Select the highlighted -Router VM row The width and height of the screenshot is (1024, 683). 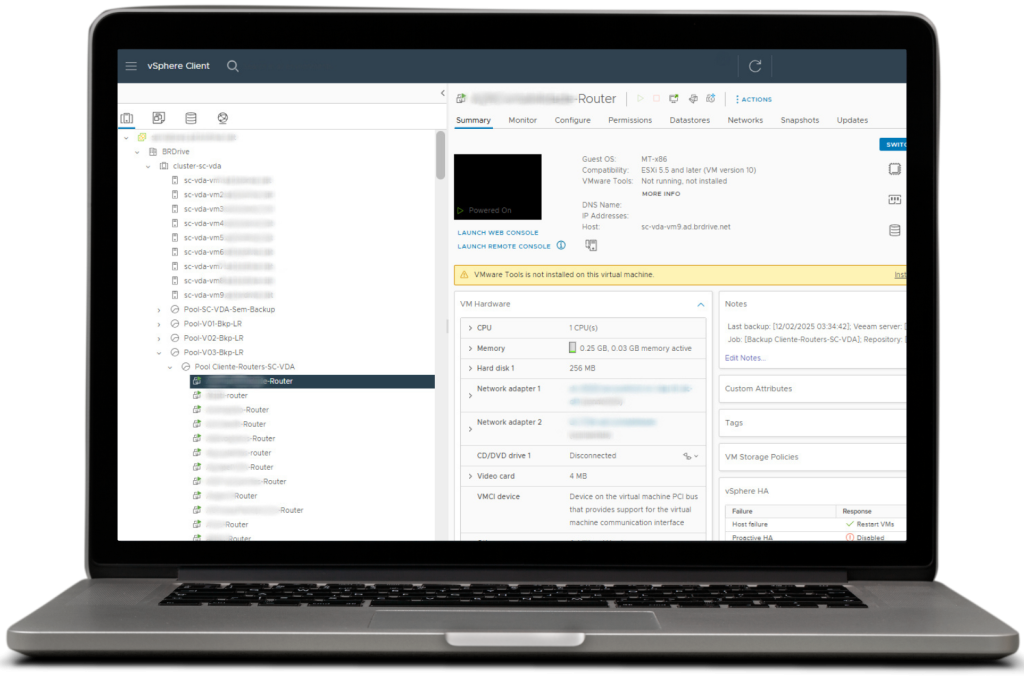click(312, 381)
